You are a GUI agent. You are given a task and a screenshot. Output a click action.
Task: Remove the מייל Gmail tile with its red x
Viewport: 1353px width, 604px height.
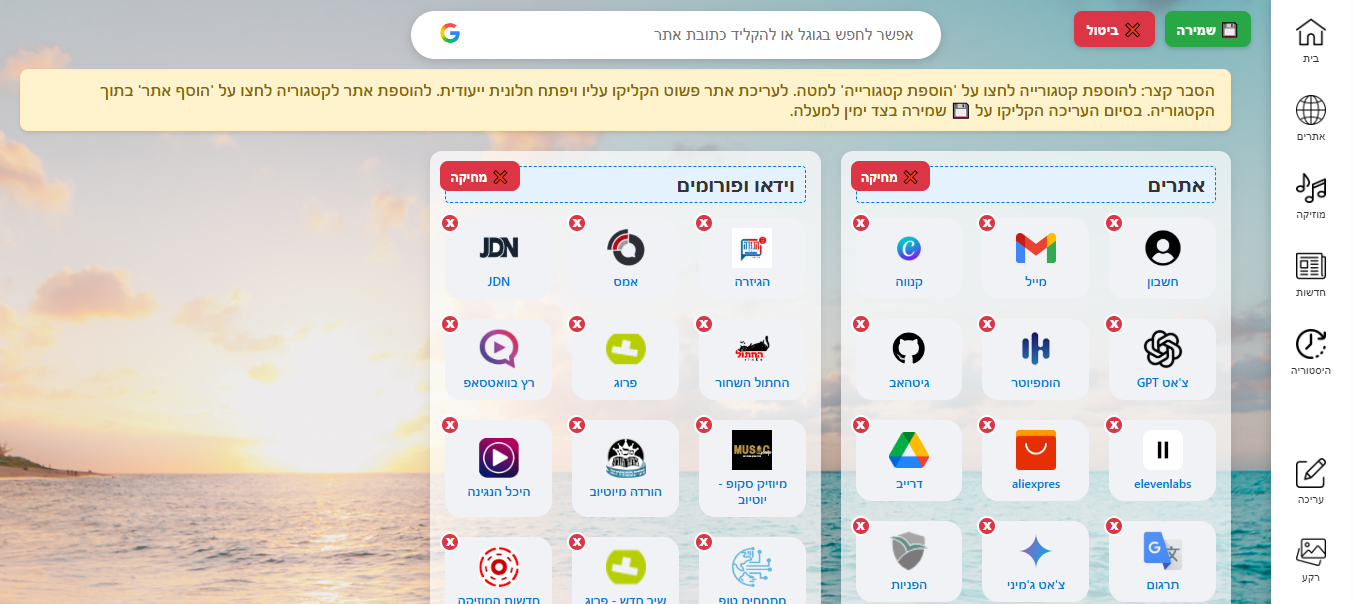point(987,223)
